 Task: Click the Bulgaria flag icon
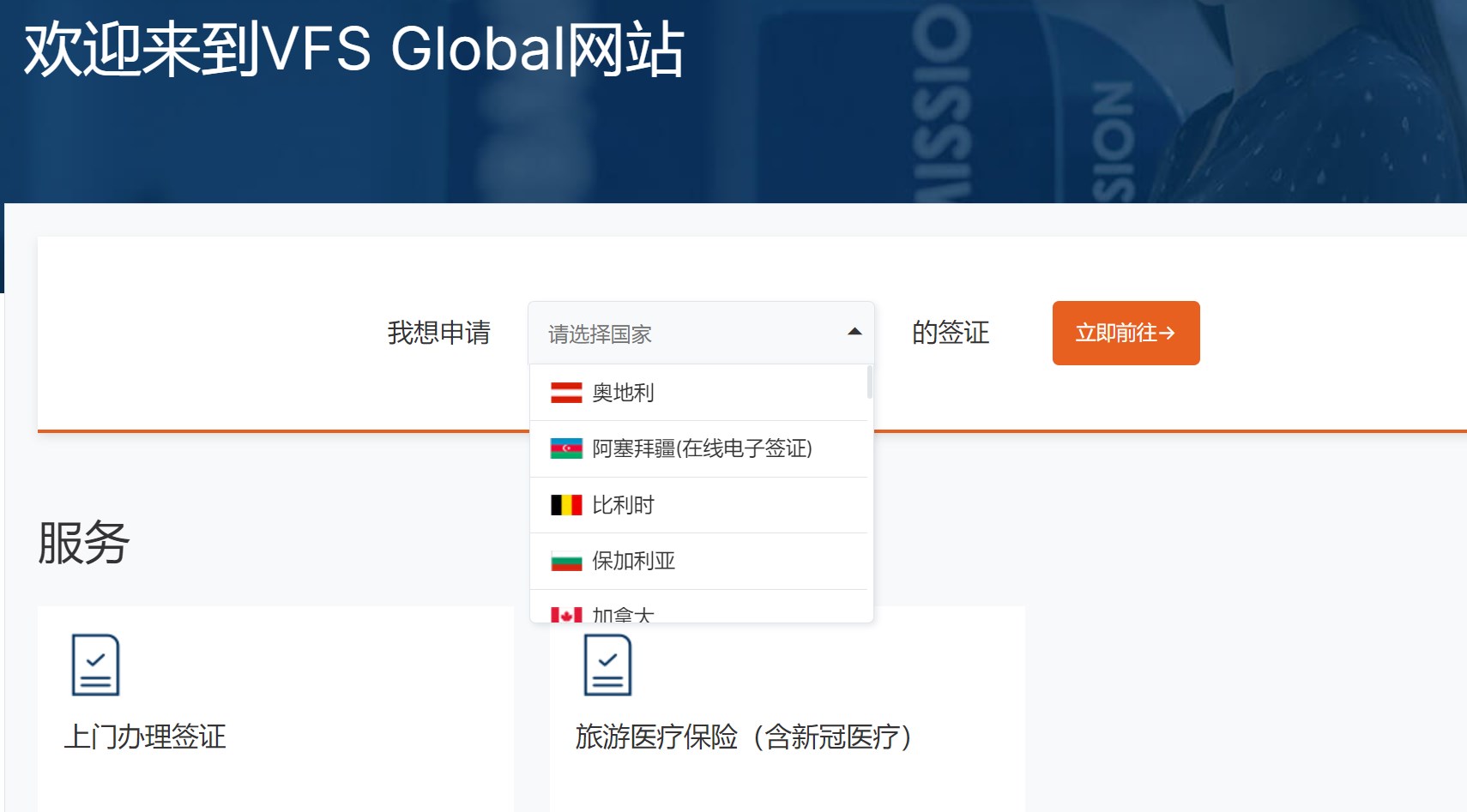566,561
